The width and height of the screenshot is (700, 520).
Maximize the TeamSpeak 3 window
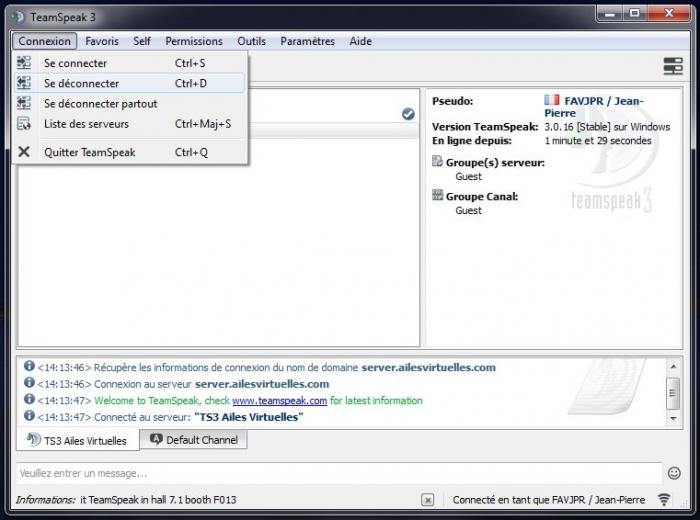635,14
